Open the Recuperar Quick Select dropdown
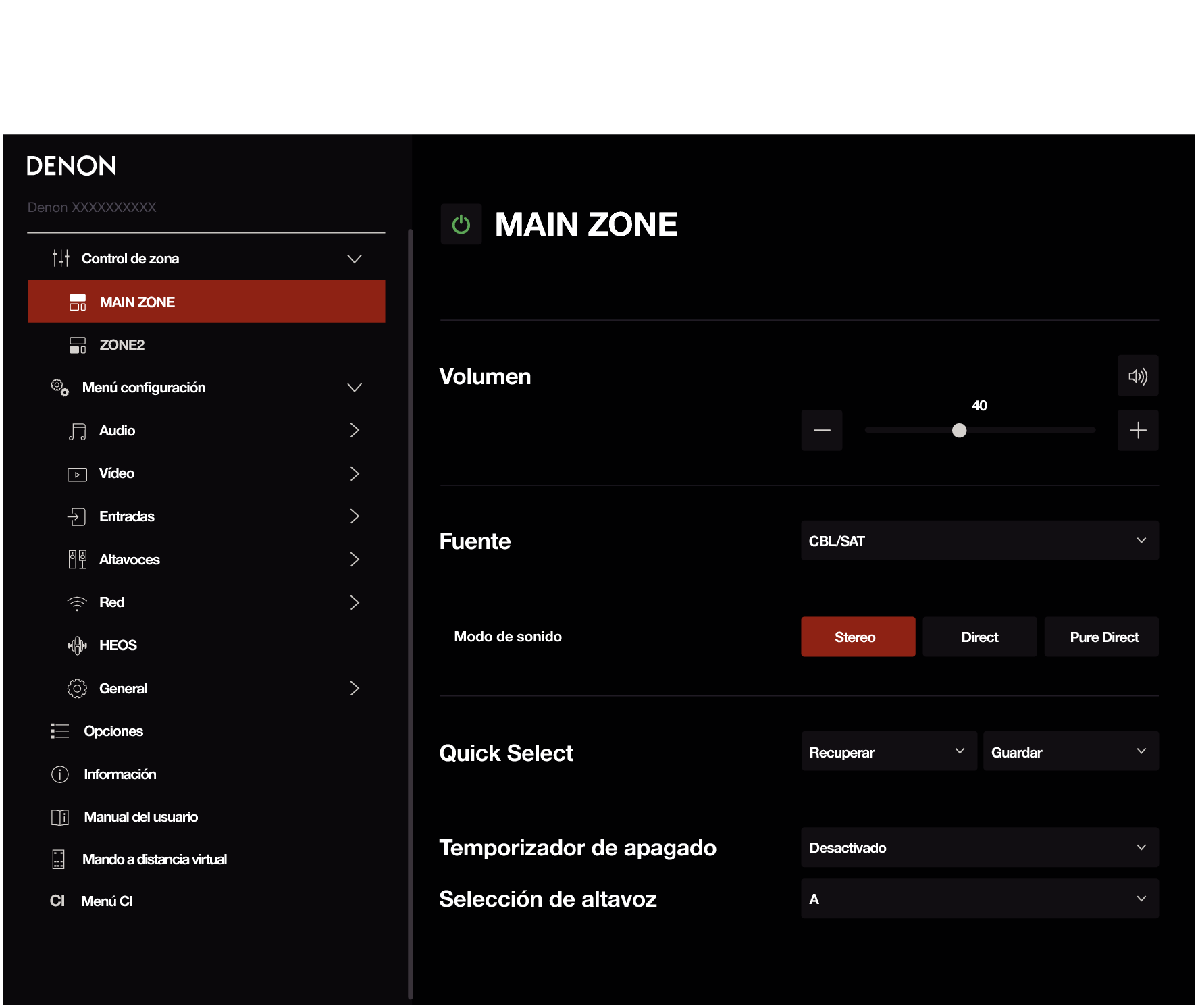The image size is (1198, 1008). (x=889, y=751)
